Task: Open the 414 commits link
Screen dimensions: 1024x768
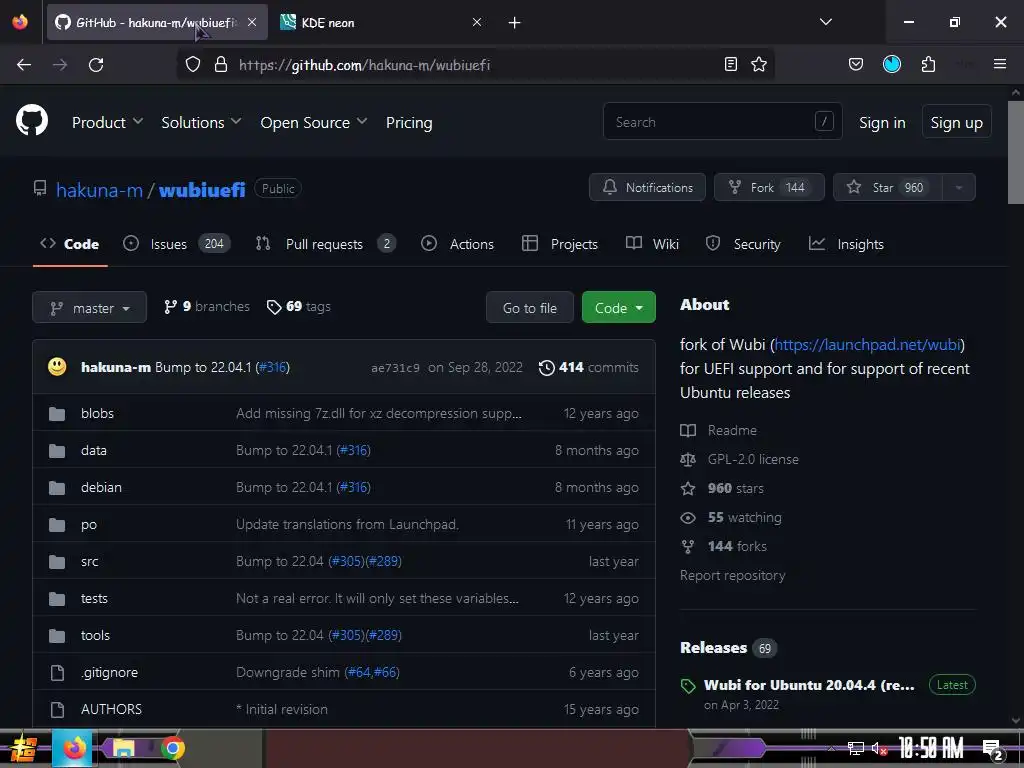Action: click(x=588, y=367)
